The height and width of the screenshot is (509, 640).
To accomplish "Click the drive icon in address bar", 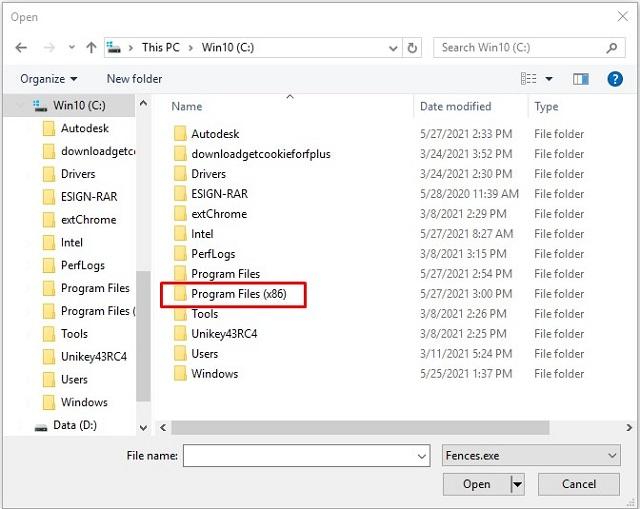I will tap(113, 48).
